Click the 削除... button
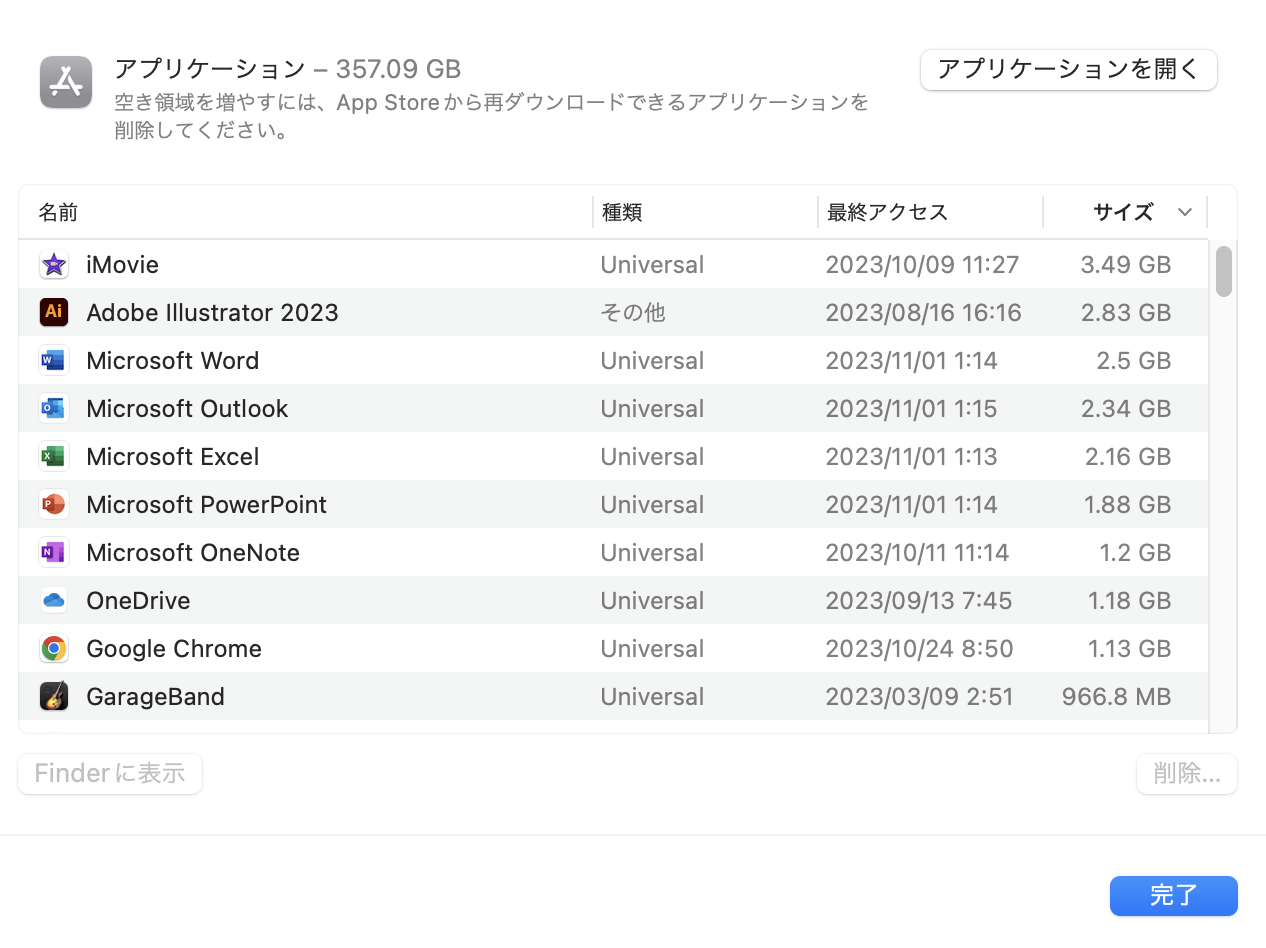 [1187, 774]
